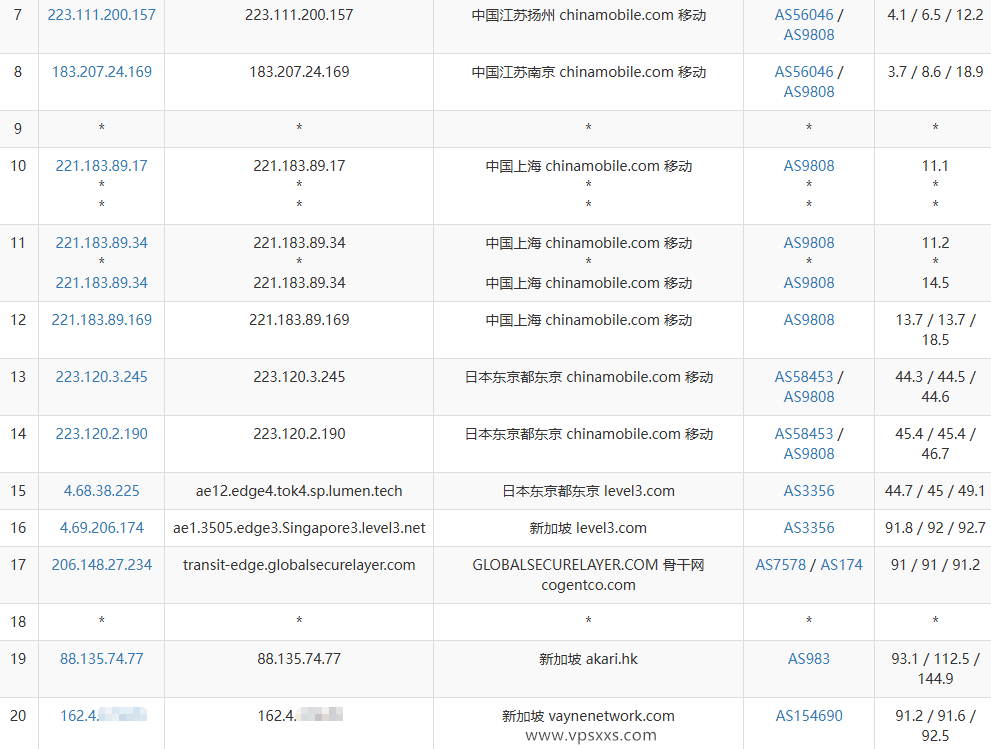Open the blurred 162.4 IP link in hop 20
Image resolution: width=991 pixels, height=749 pixels.
[x=103, y=716]
